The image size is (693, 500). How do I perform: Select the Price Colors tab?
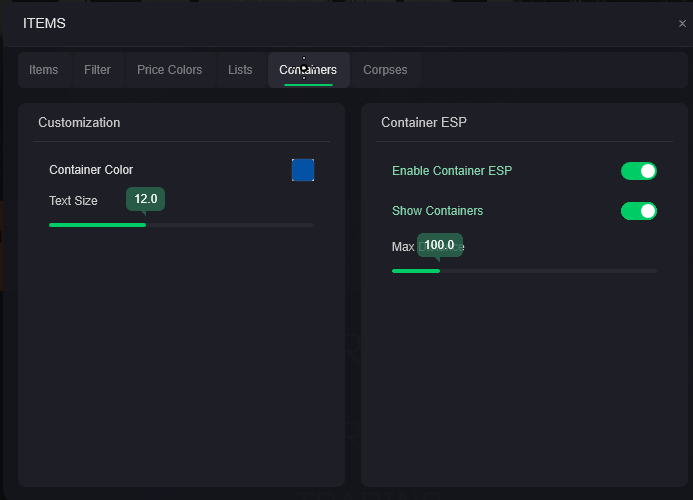(169, 70)
